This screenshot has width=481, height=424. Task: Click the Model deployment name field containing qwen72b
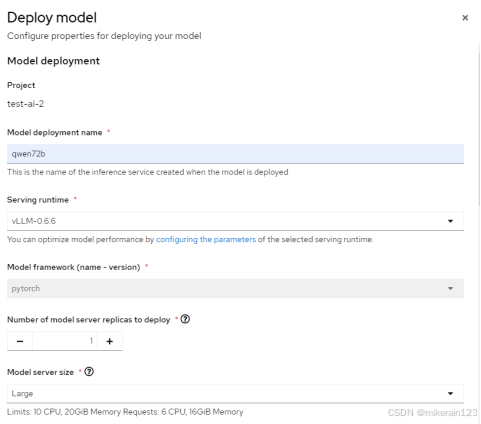[x=235, y=154]
